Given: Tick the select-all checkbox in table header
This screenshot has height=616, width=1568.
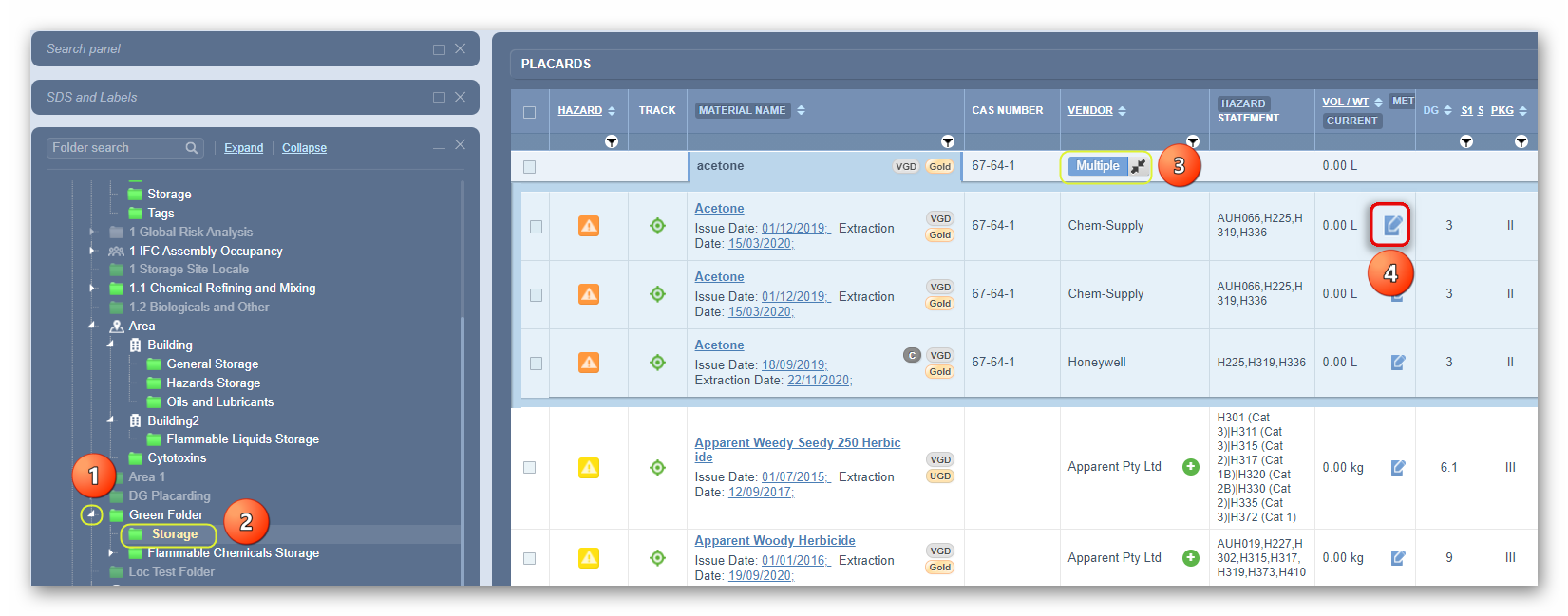Looking at the screenshot, I should 530,112.
